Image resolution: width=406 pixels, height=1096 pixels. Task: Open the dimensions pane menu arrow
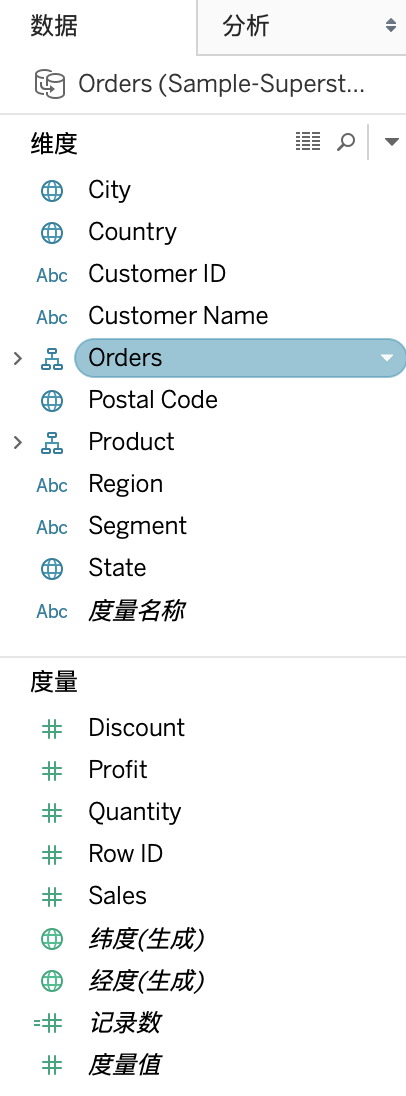[x=391, y=142]
